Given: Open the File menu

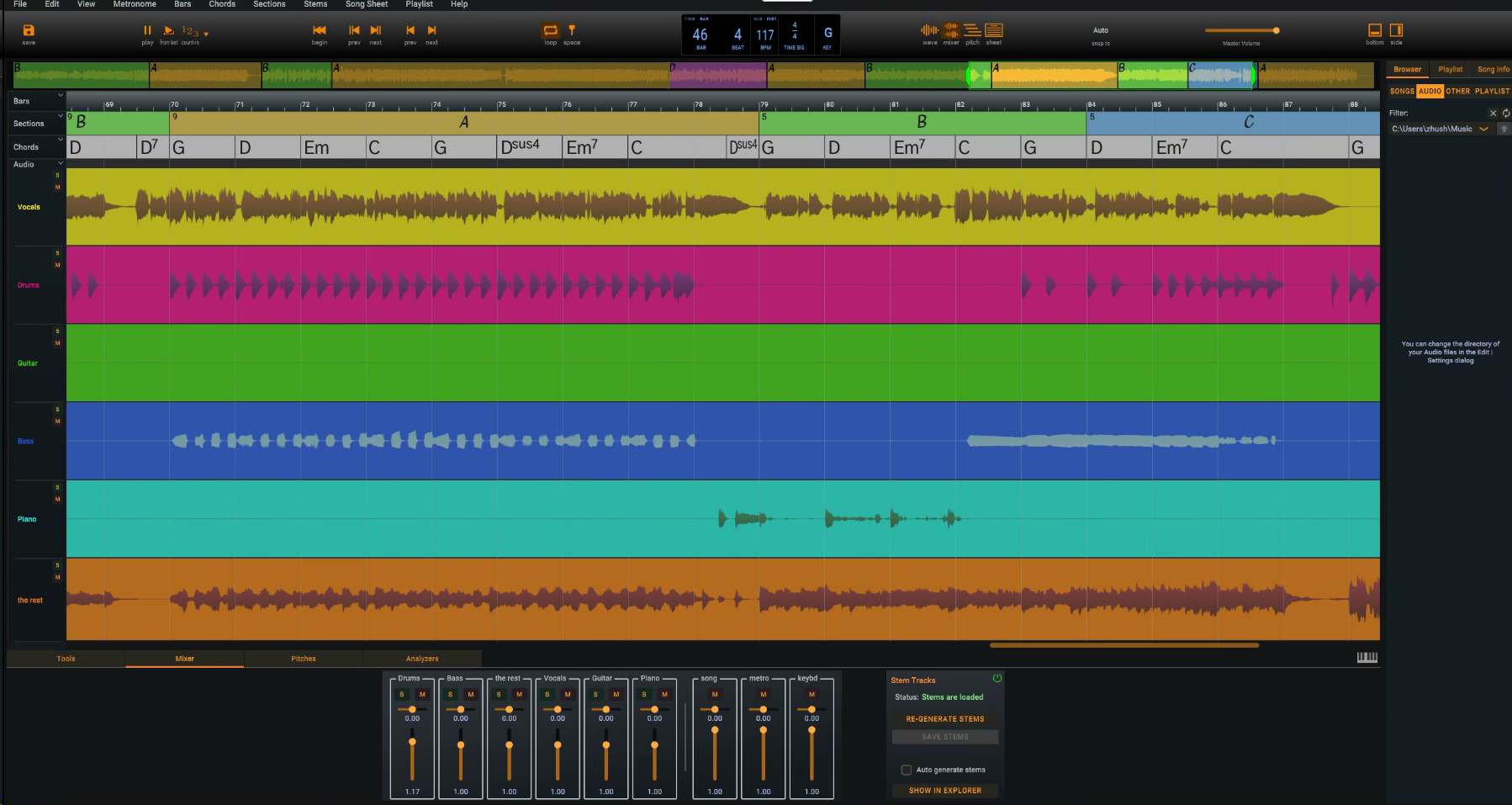Looking at the screenshot, I should (20, 4).
